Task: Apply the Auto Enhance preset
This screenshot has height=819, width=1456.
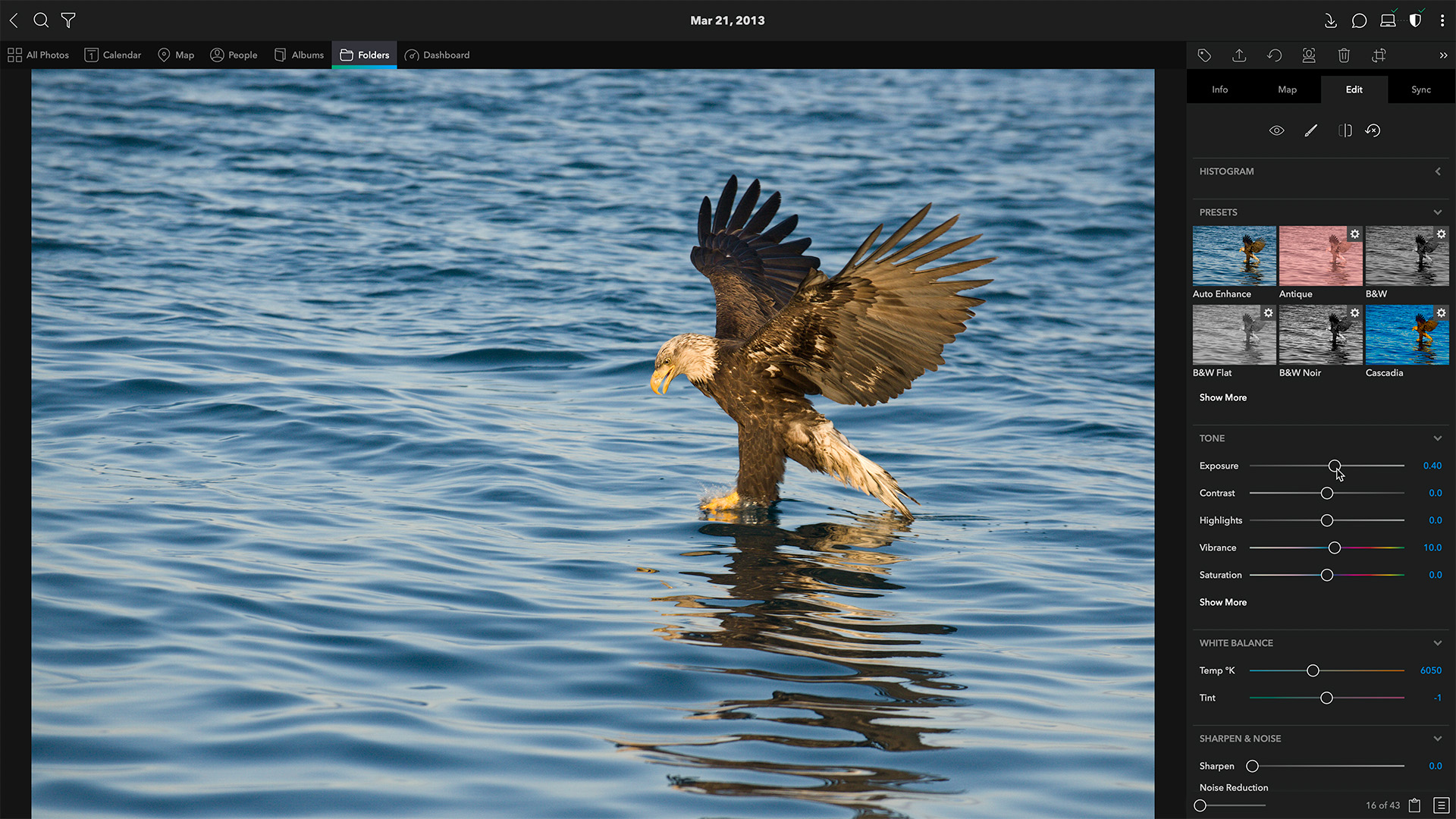Action: tap(1234, 256)
